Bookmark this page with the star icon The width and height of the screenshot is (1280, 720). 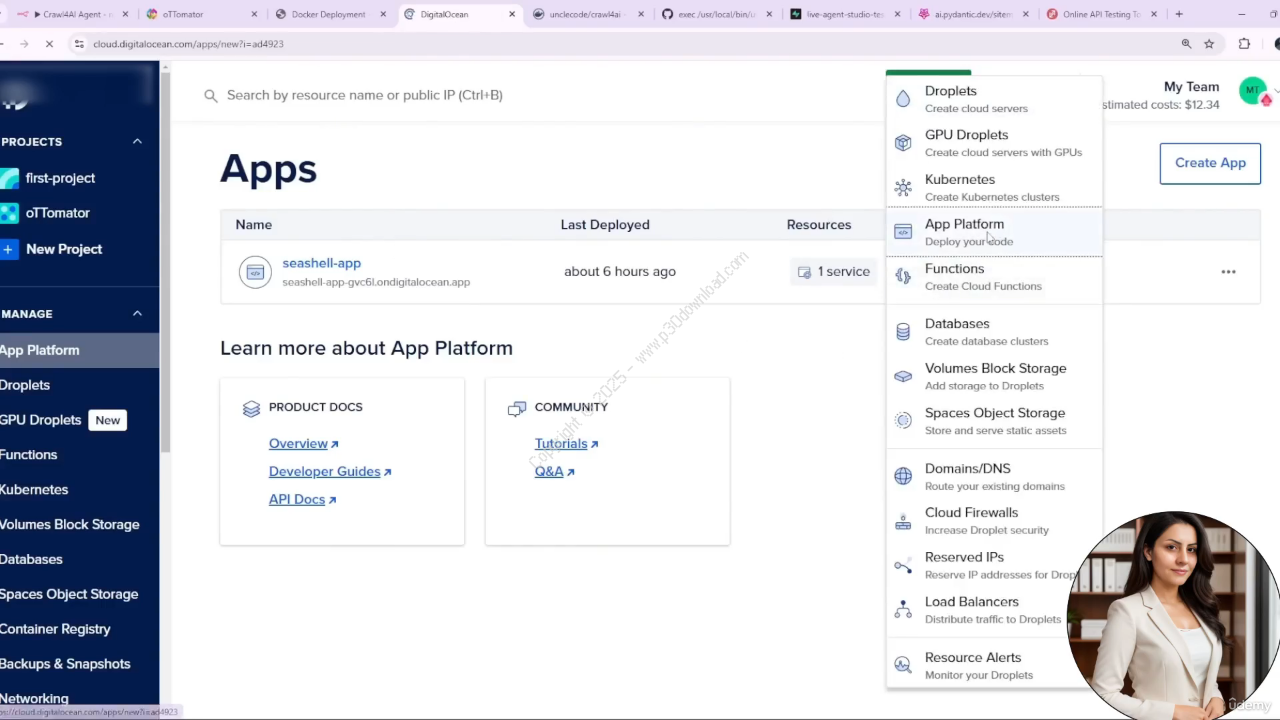point(1209,44)
